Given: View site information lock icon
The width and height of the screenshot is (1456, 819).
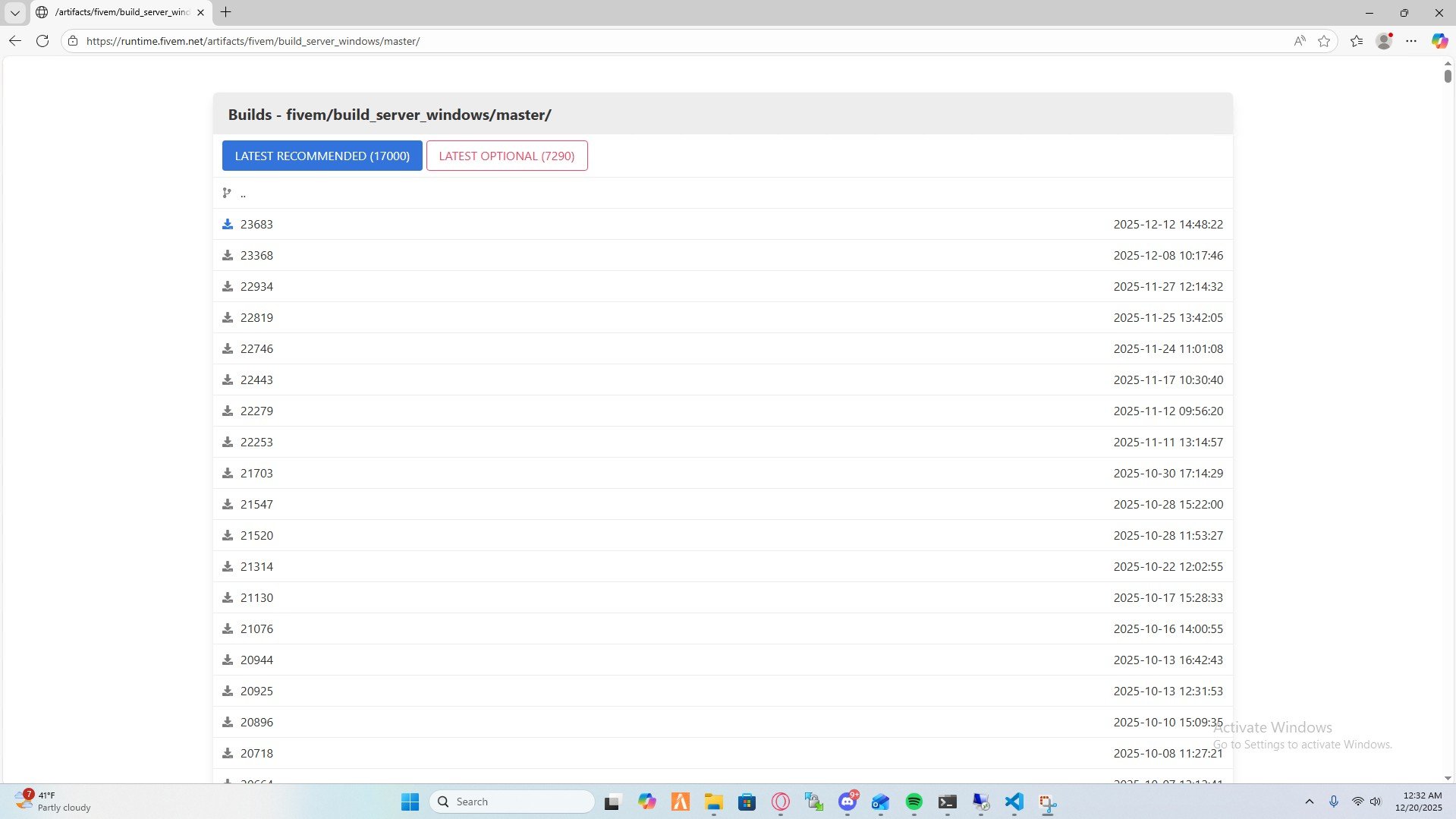Looking at the screenshot, I should coord(73,41).
